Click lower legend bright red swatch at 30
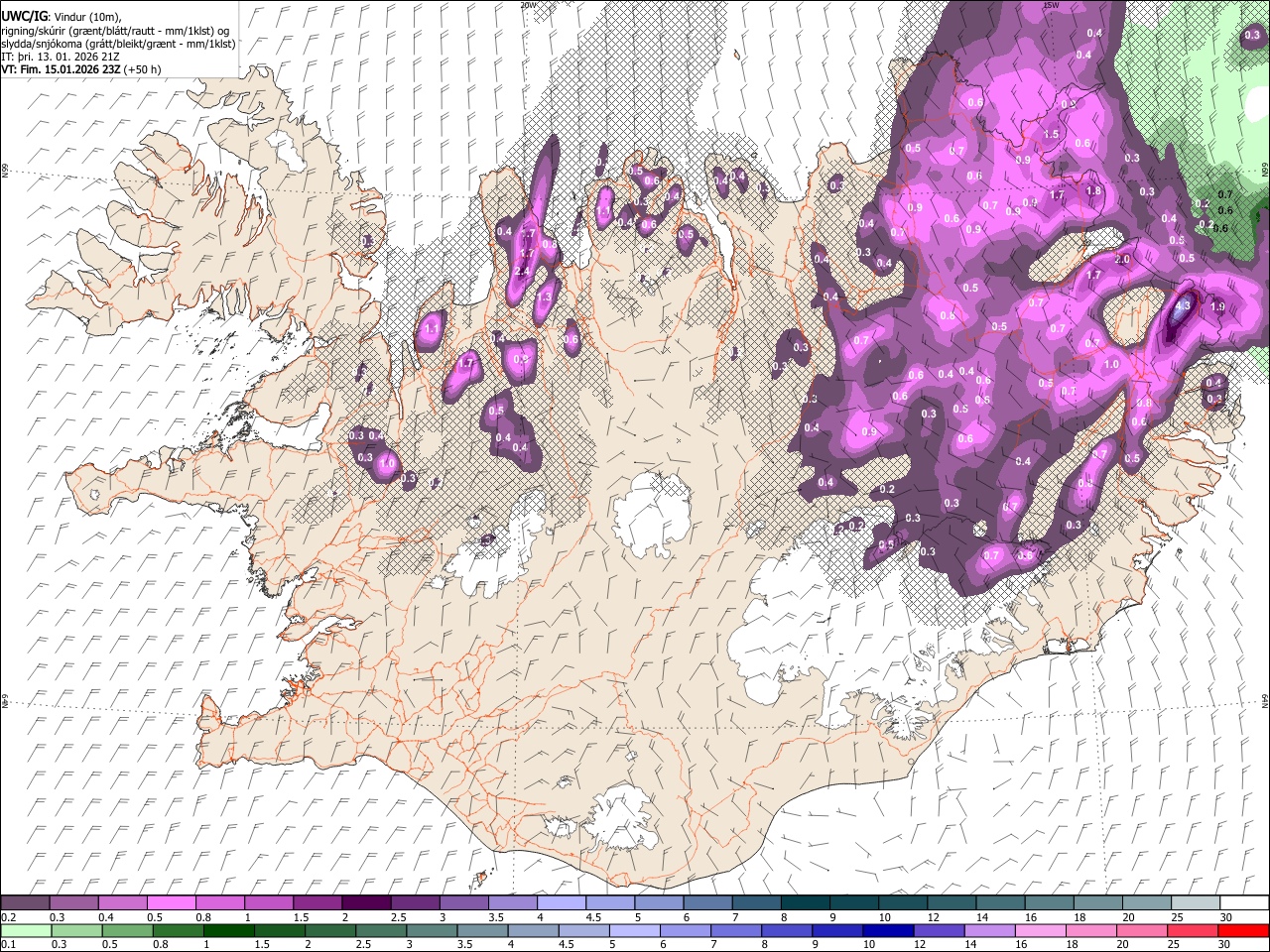 click(1244, 930)
